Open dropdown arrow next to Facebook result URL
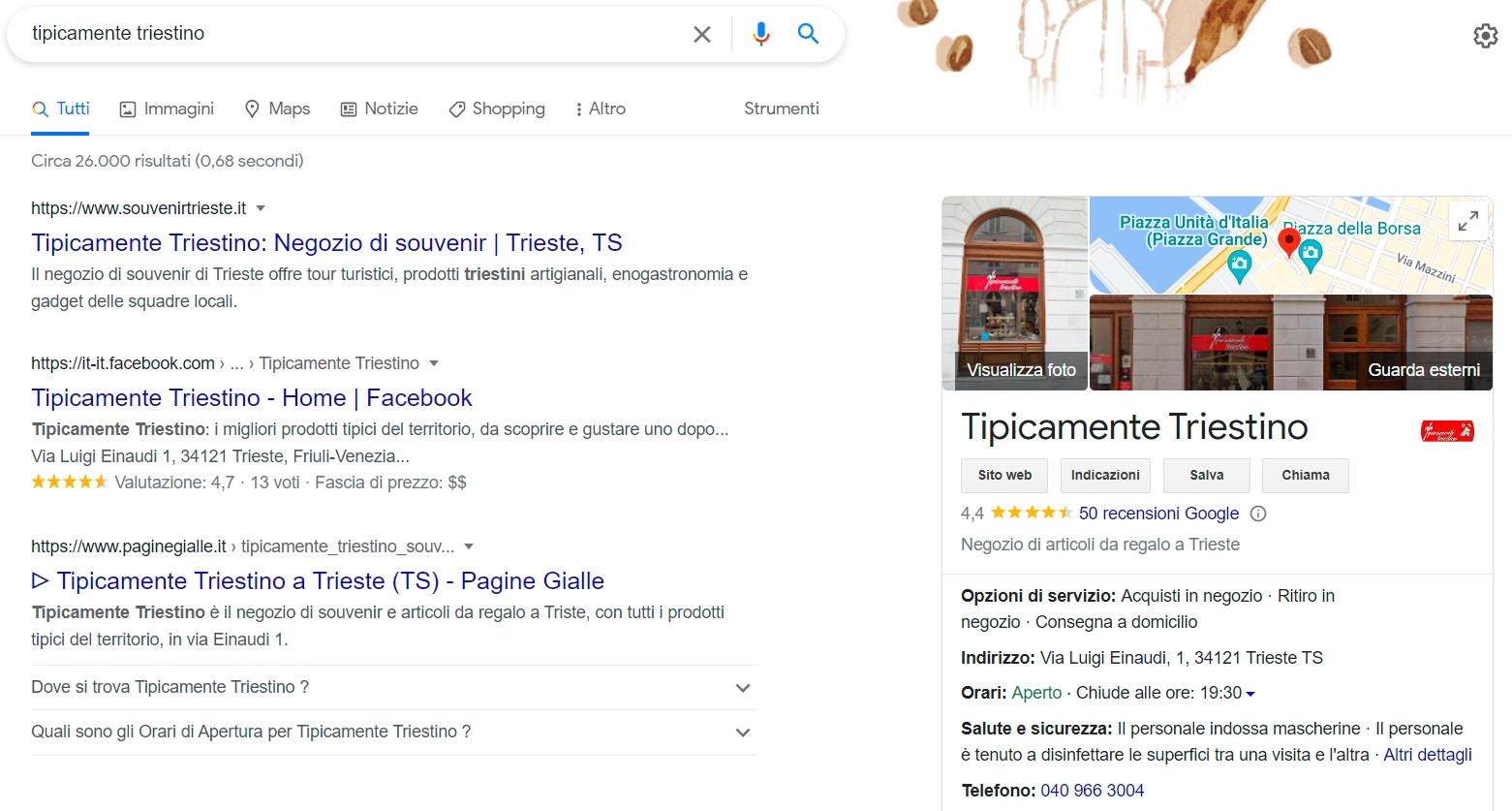This screenshot has height=811, width=1512. coord(434,363)
